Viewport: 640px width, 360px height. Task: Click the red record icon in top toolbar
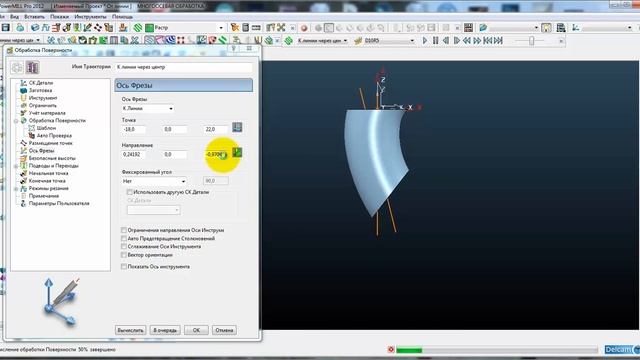(304, 28)
